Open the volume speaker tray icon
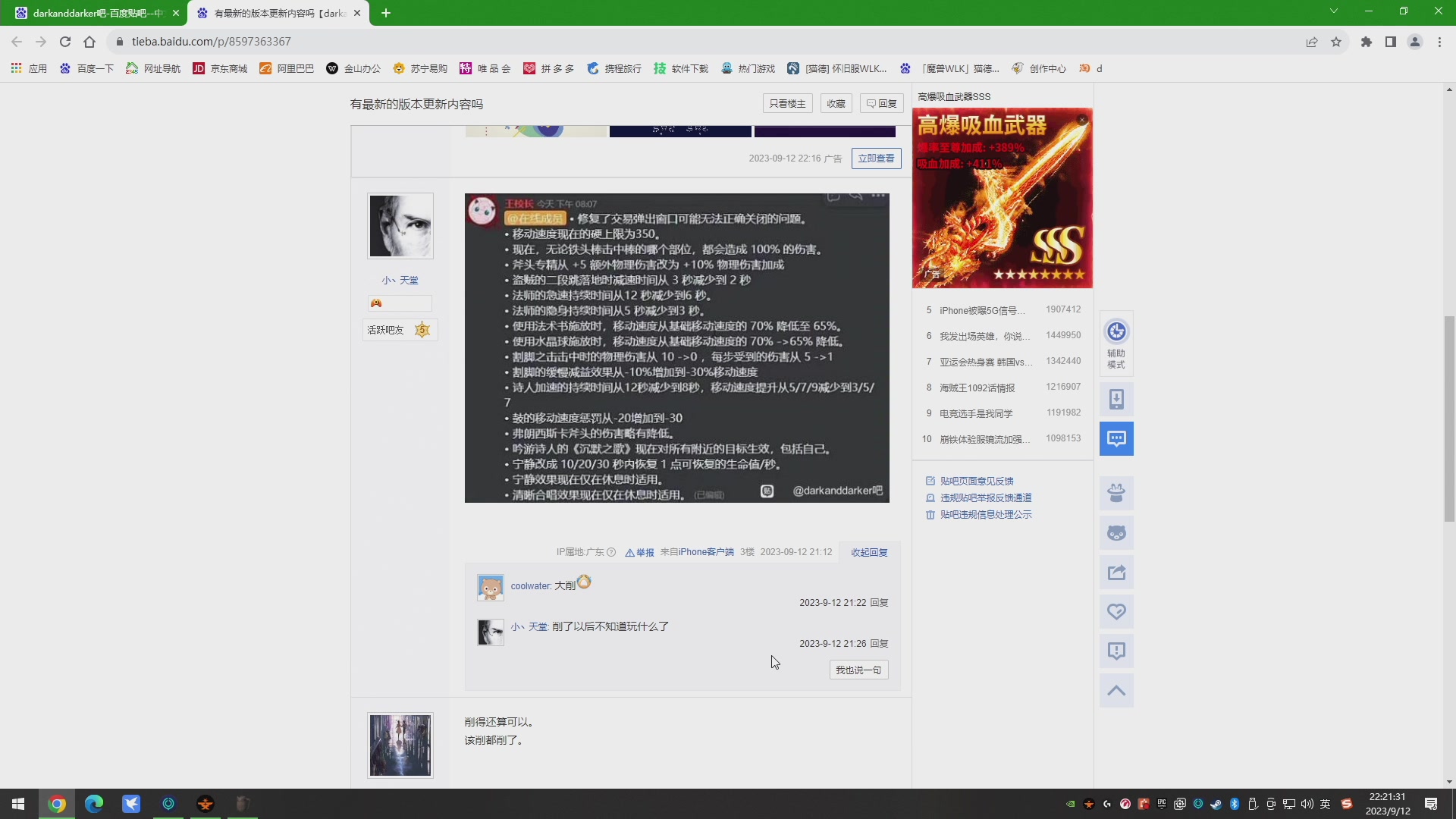Viewport: 1456px width, 819px height. click(x=1307, y=804)
